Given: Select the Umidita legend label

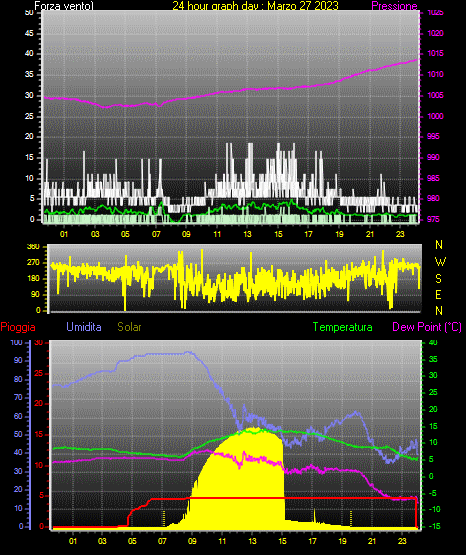Looking at the screenshot, I should (x=84, y=327).
